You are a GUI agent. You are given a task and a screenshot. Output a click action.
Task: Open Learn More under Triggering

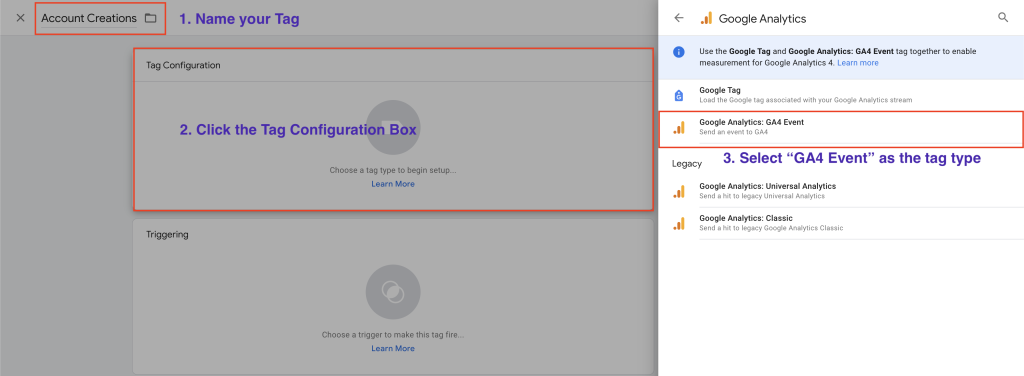(x=393, y=349)
